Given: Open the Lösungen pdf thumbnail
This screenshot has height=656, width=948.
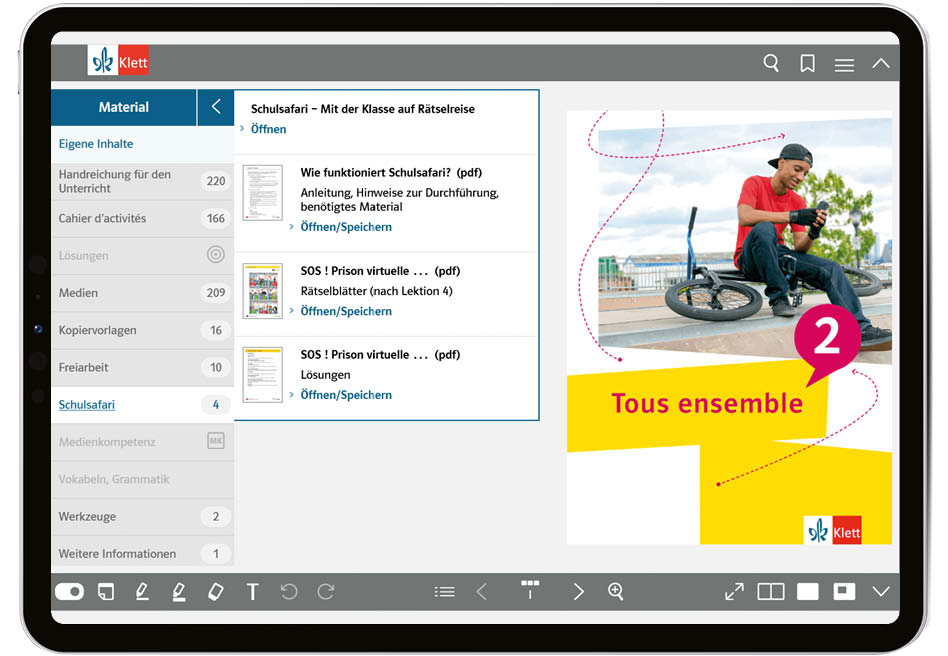Looking at the screenshot, I should click(x=262, y=375).
